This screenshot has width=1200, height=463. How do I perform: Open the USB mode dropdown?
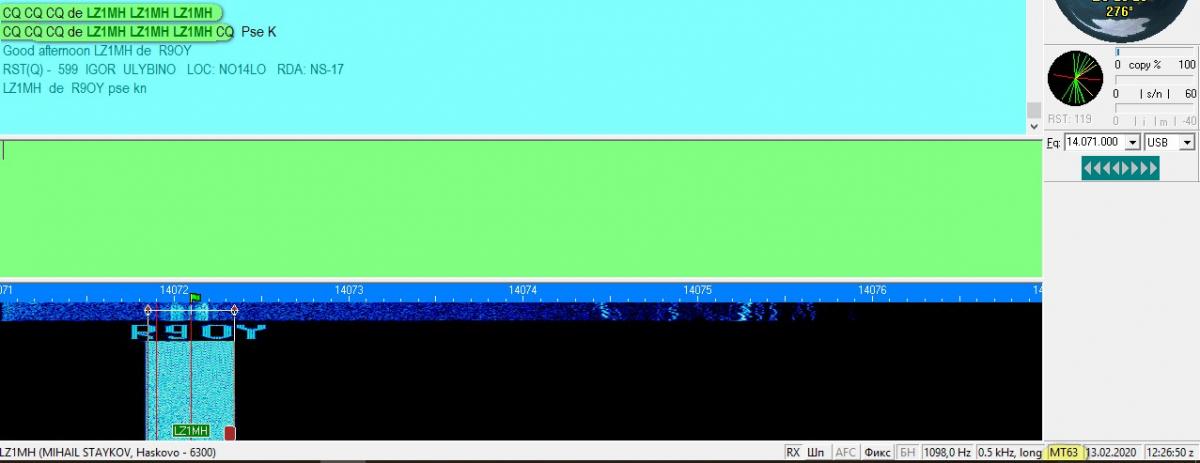click(x=1187, y=143)
